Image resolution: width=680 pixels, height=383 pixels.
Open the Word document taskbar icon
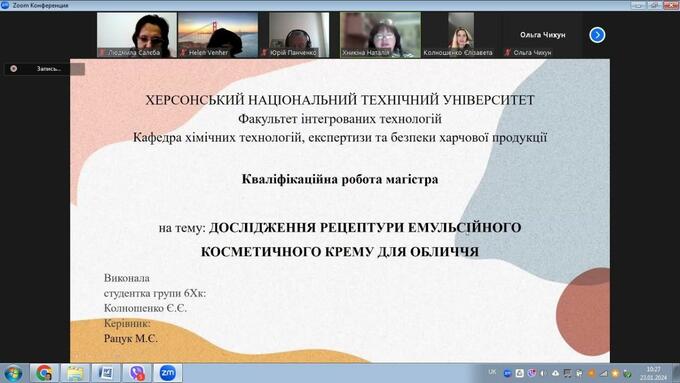106,373
